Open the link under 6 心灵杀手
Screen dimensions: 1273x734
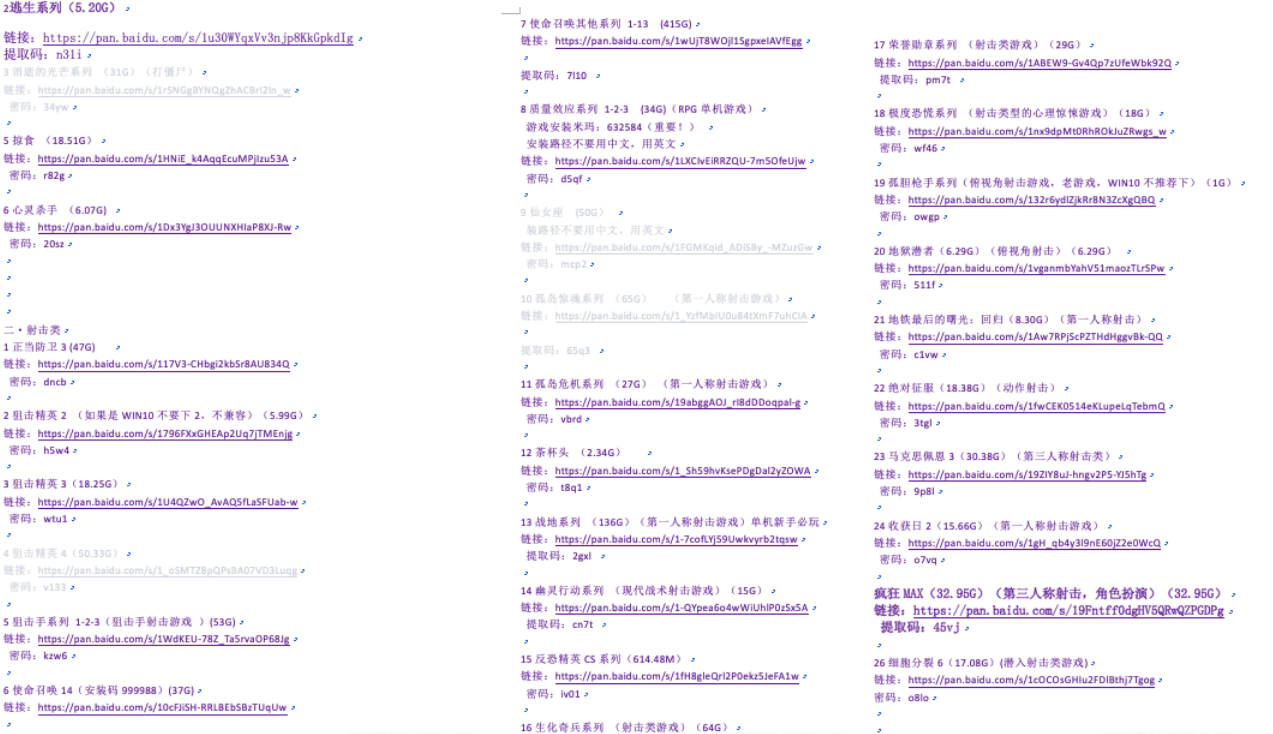[164, 227]
